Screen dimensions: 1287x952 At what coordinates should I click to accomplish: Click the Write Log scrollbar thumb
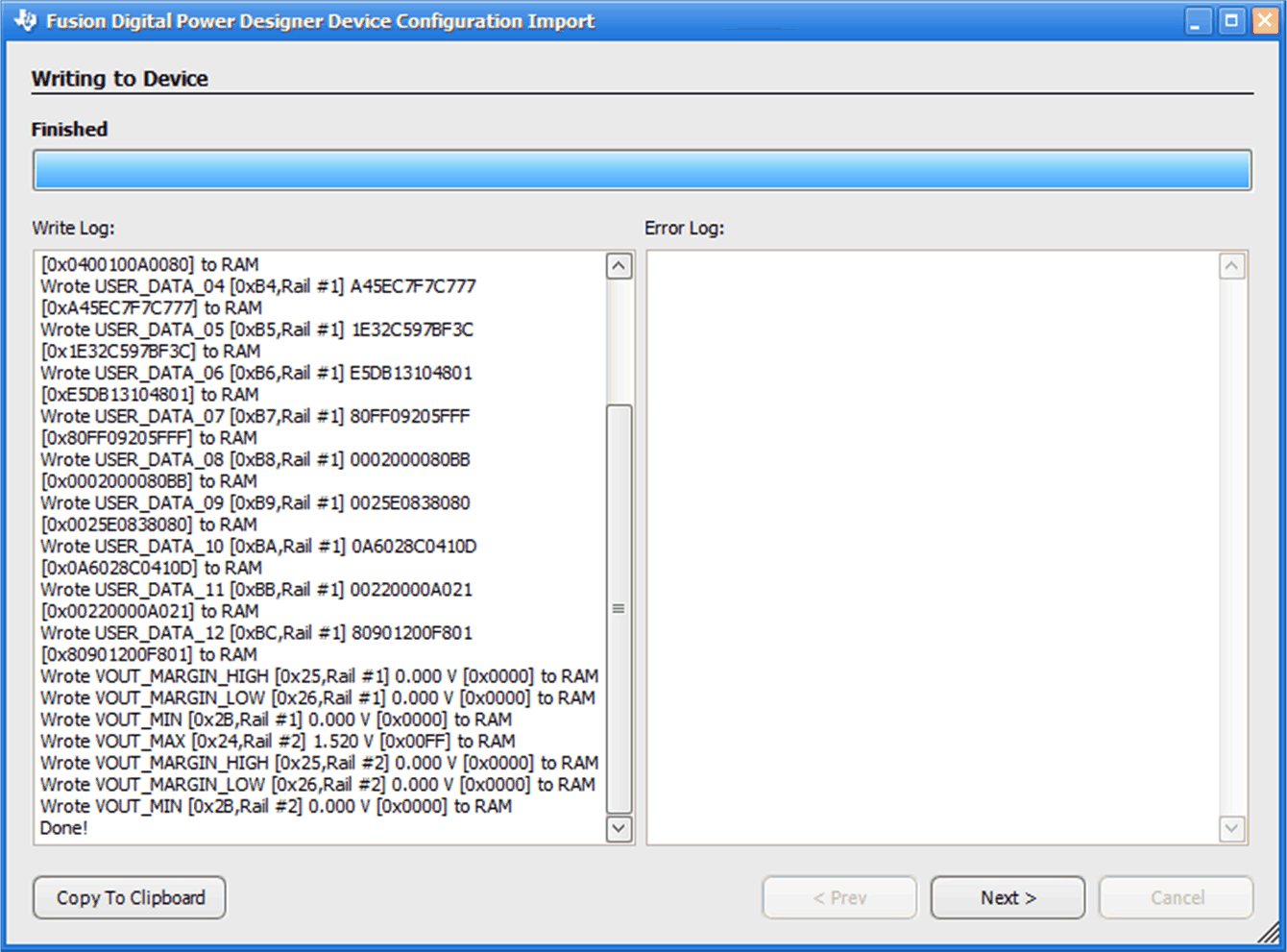[619, 609]
